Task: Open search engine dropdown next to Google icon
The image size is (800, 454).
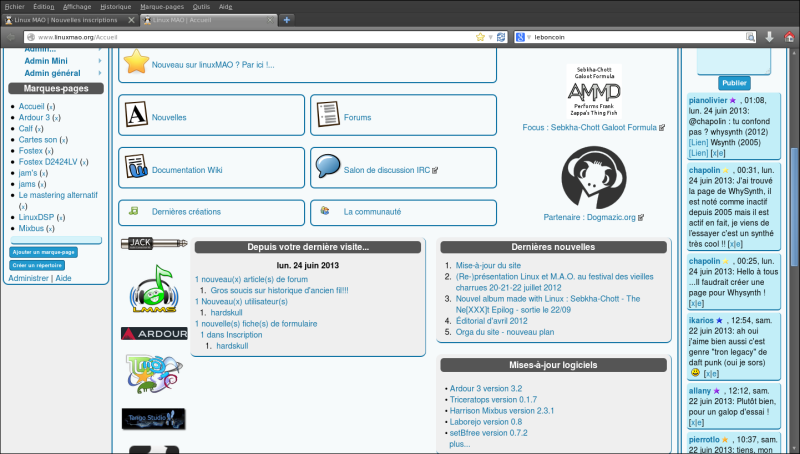Action: (529, 37)
